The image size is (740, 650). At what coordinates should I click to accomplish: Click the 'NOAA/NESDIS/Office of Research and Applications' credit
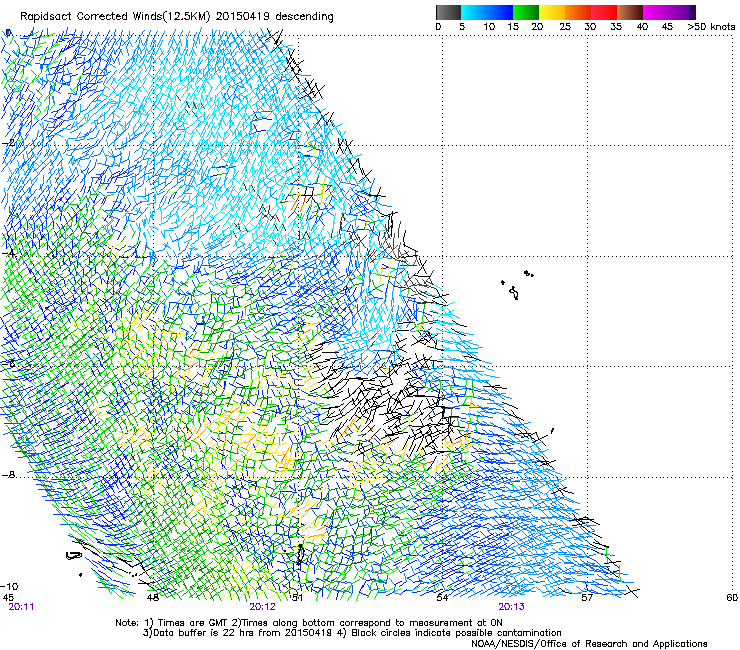click(589, 644)
